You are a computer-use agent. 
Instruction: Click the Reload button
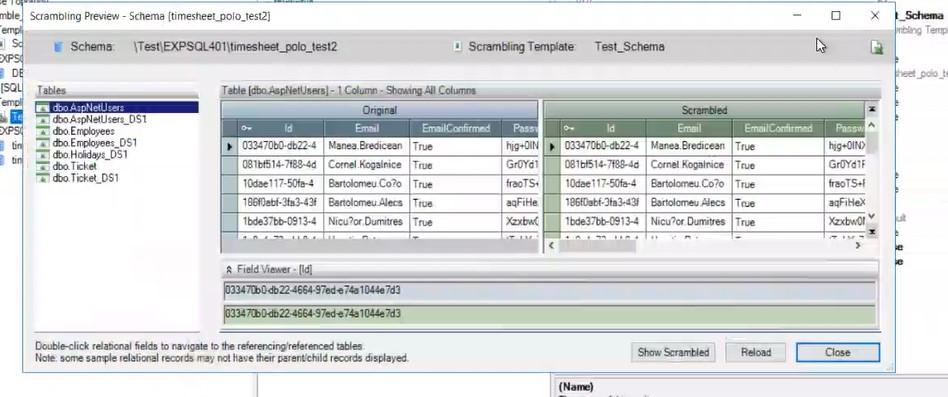coord(756,352)
